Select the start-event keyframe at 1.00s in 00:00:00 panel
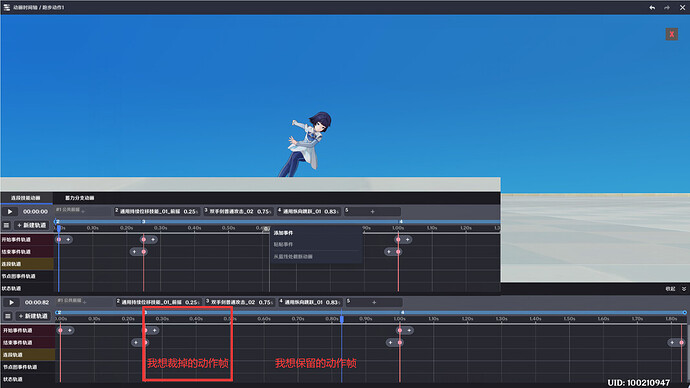Screen dimensions: 690x388 point(398,239)
